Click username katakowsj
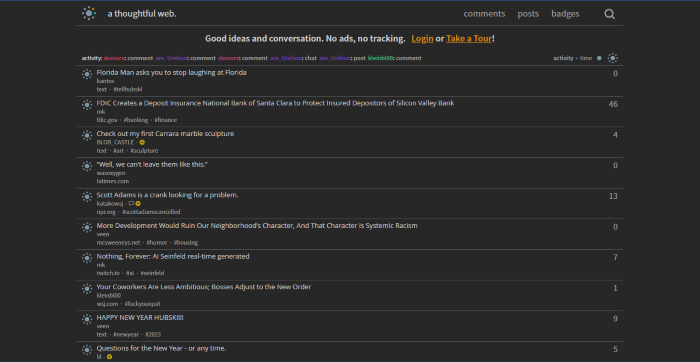Image resolution: width=700 pixels, height=363 pixels. [110, 204]
